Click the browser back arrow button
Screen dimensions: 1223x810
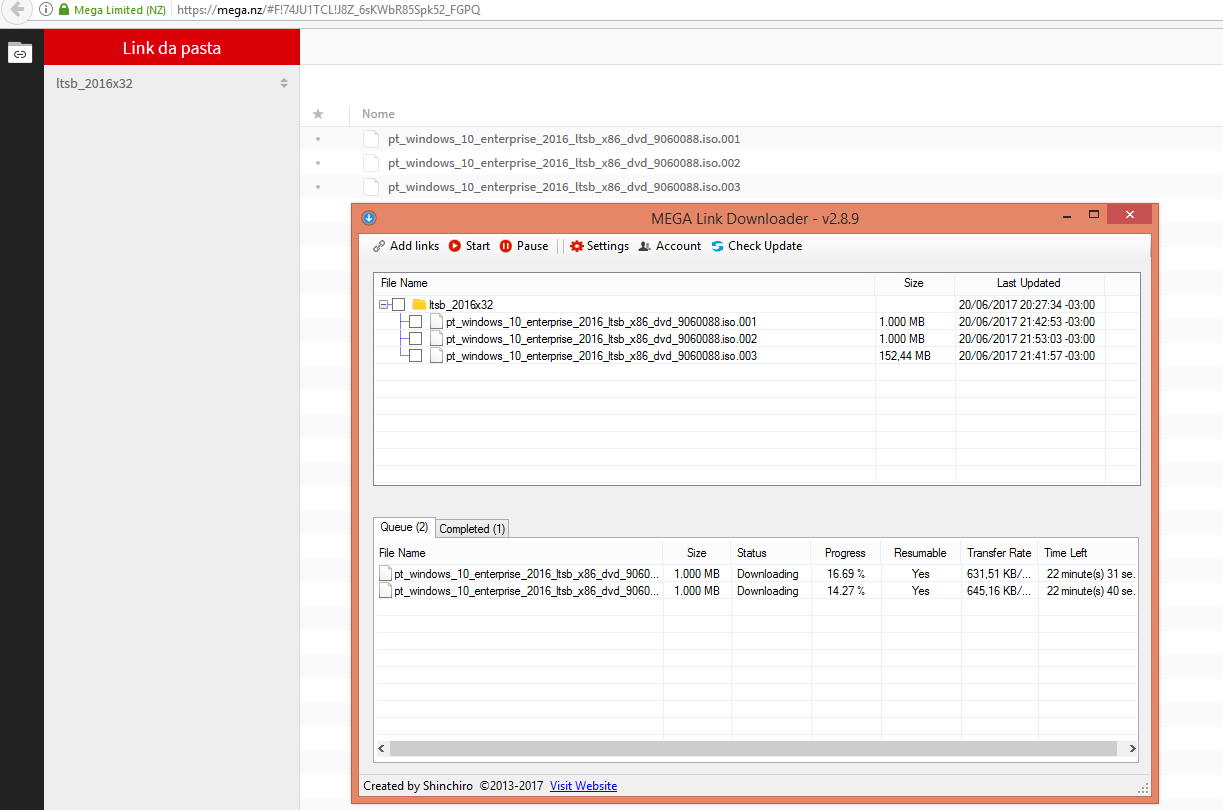coord(16,9)
